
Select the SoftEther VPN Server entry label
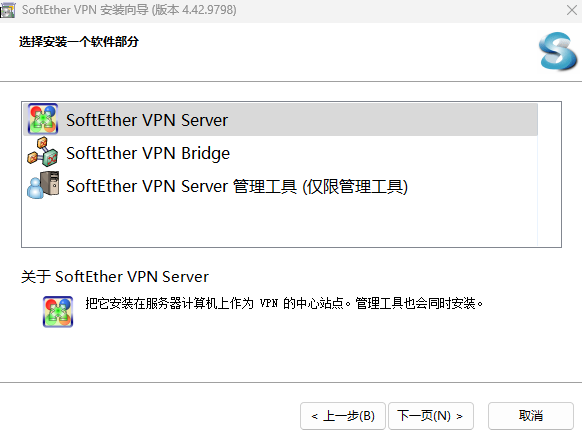[147, 120]
